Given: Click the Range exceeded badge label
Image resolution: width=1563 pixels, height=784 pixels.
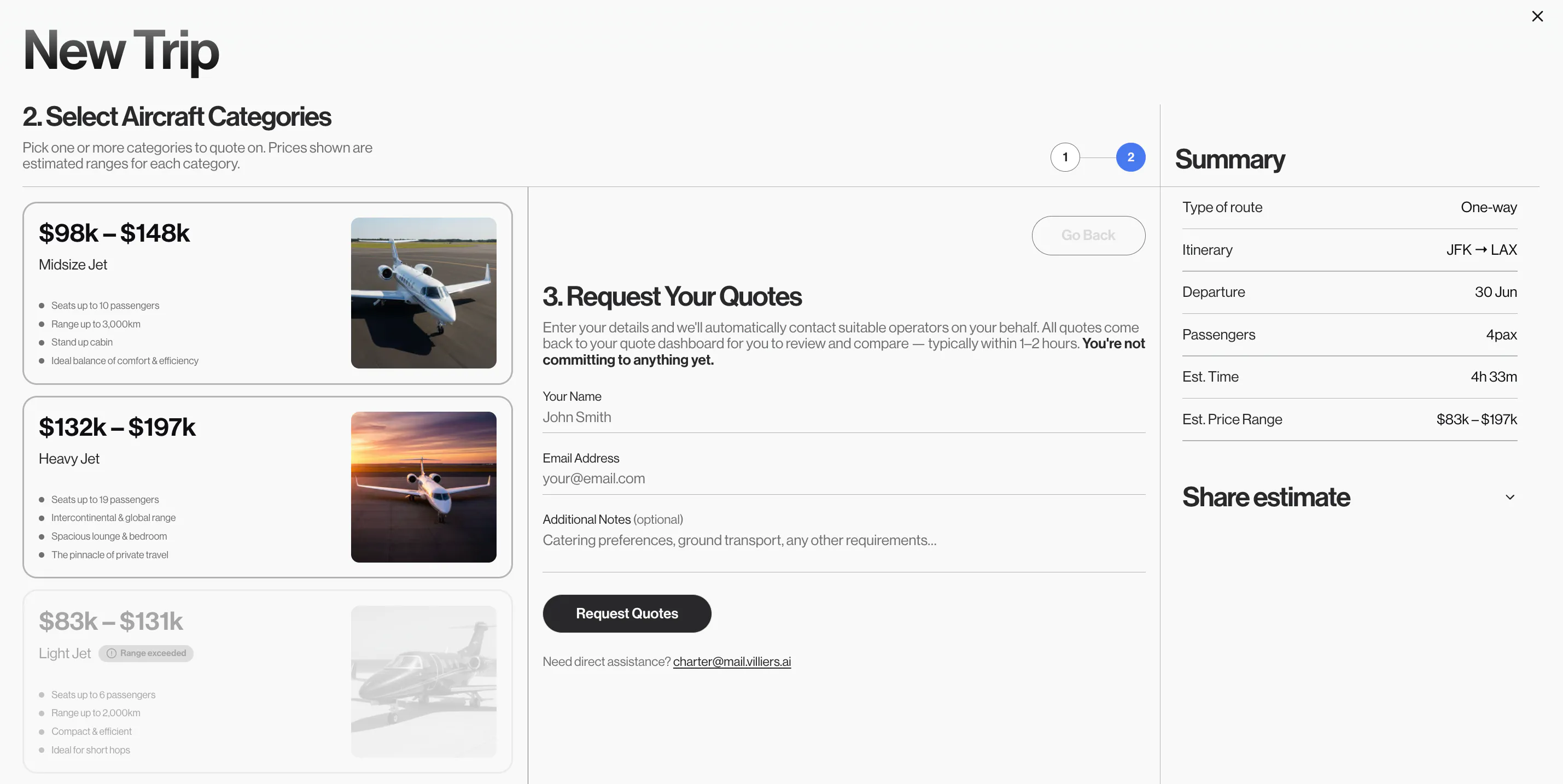Looking at the screenshot, I should coord(153,653).
